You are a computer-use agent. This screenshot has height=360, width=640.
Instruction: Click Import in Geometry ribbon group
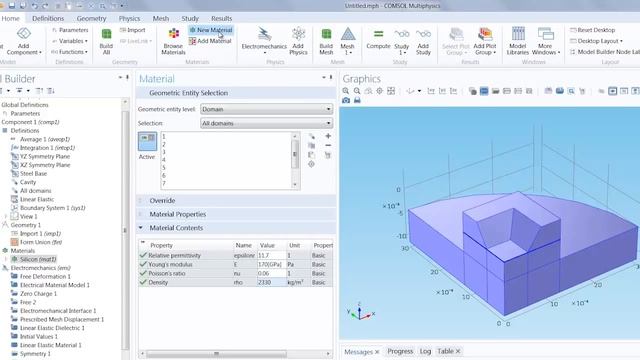(x=133, y=30)
